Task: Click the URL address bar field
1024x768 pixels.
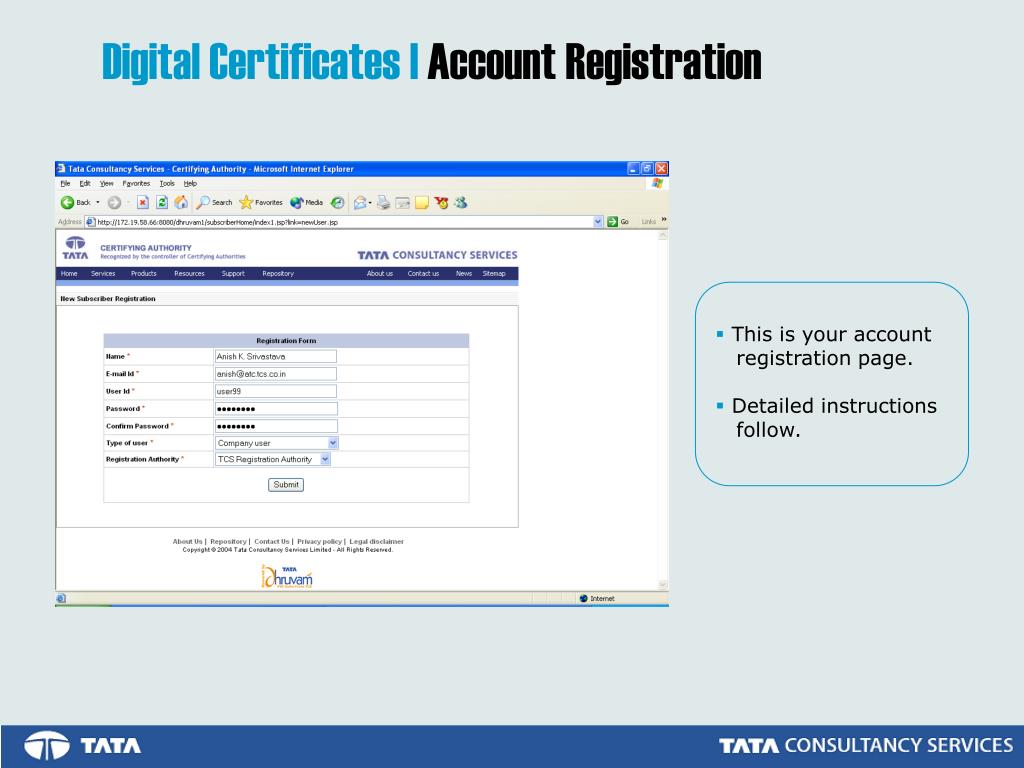Action: (x=344, y=222)
